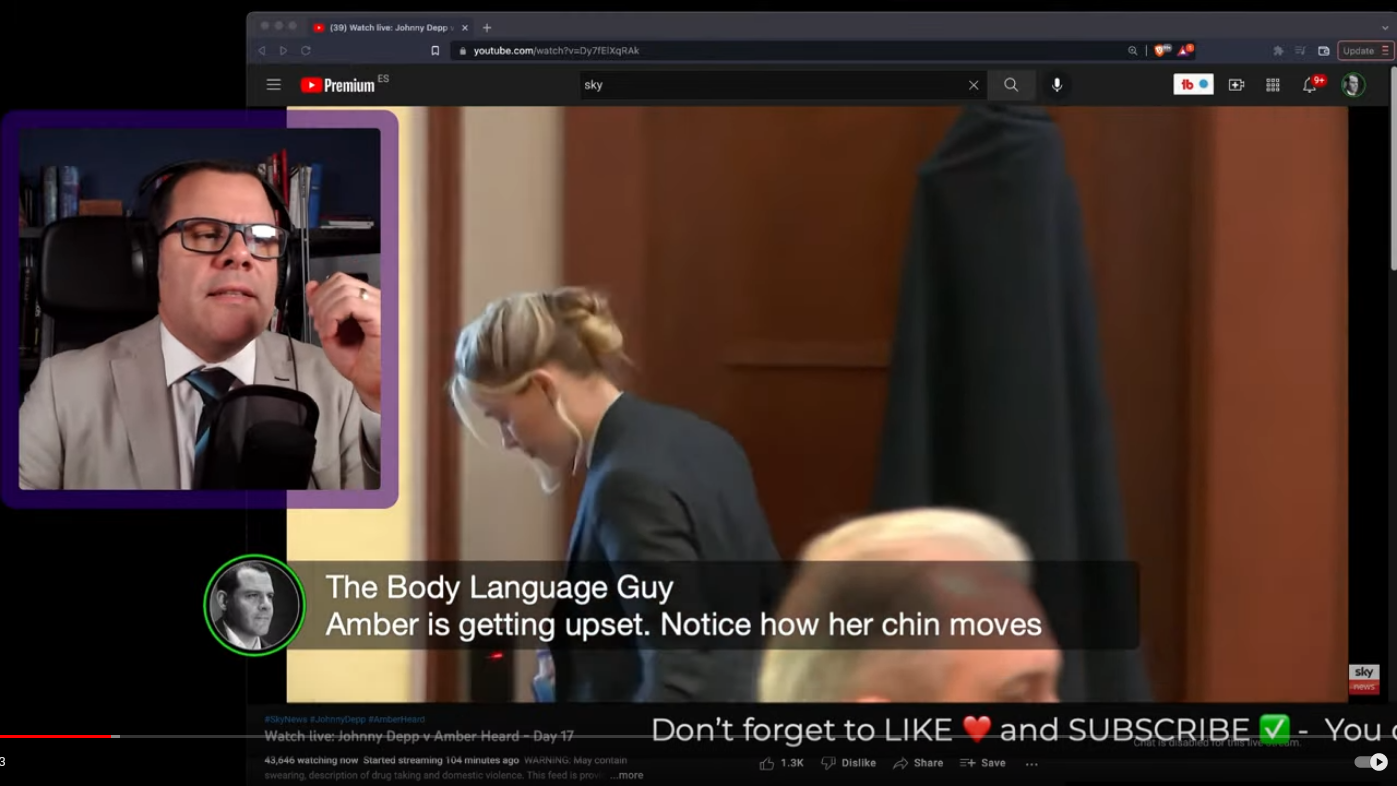Click the Dislike button
Screen dimensions: 1397x786
point(848,763)
